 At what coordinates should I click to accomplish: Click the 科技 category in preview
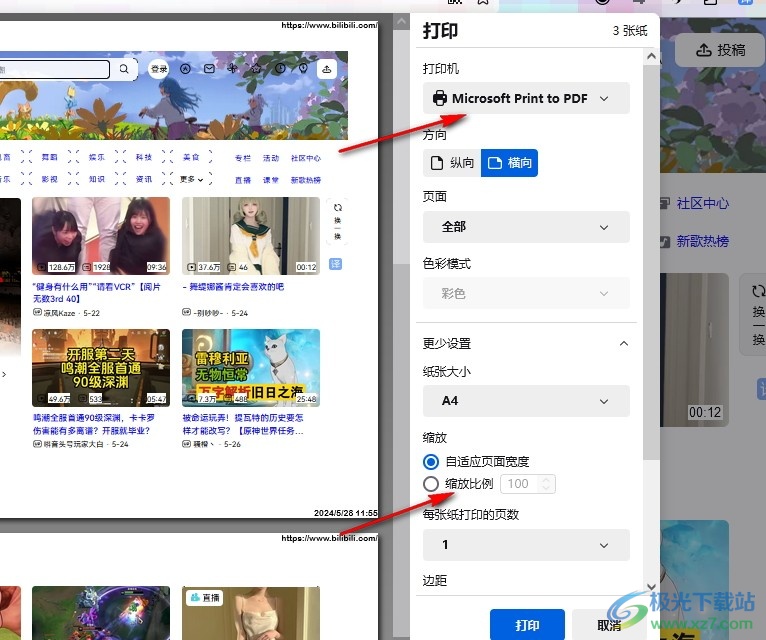coord(144,157)
